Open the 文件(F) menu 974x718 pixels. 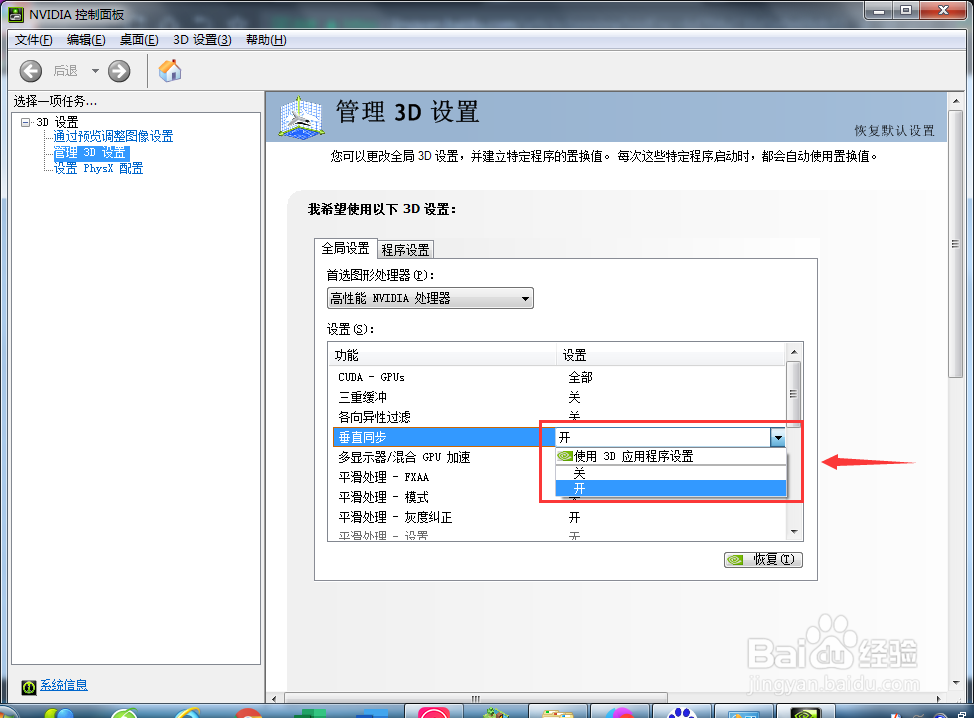click(34, 40)
